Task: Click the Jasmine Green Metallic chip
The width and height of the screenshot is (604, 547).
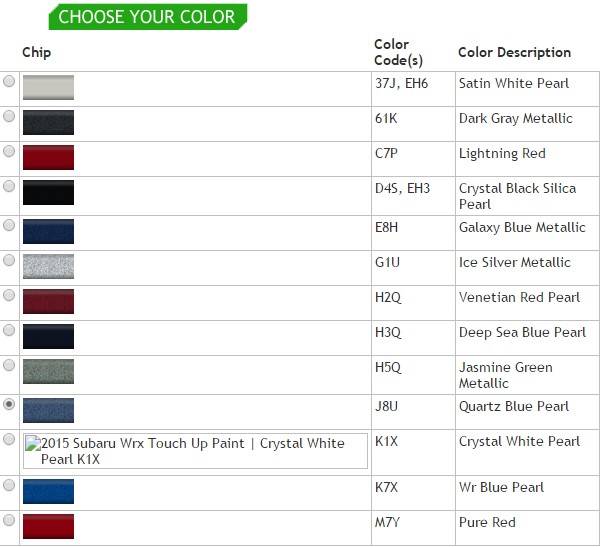Action: pos(49,373)
